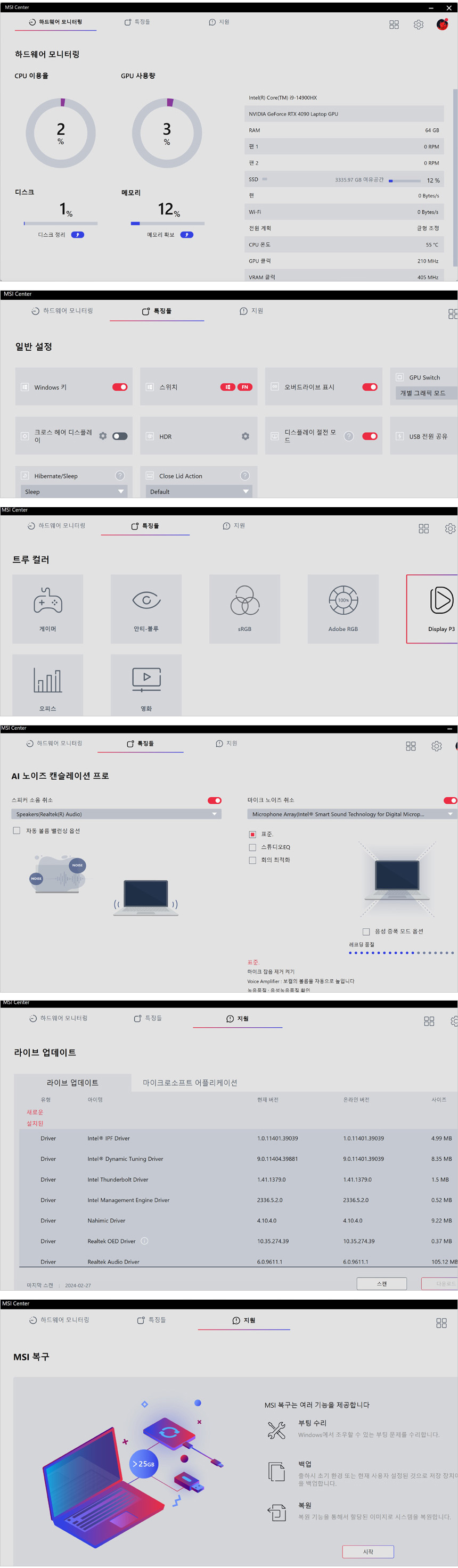458x1568 pixels.
Task: Switch to the 마이크로소프트 어플리케이션 tab
Action: tap(190, 1083)
